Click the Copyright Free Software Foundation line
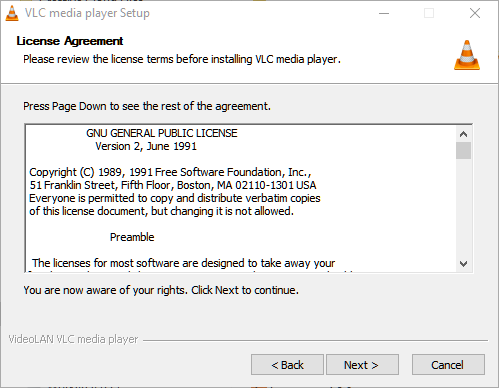The width and height of the screenshot is (499, 388). (170, 172)
